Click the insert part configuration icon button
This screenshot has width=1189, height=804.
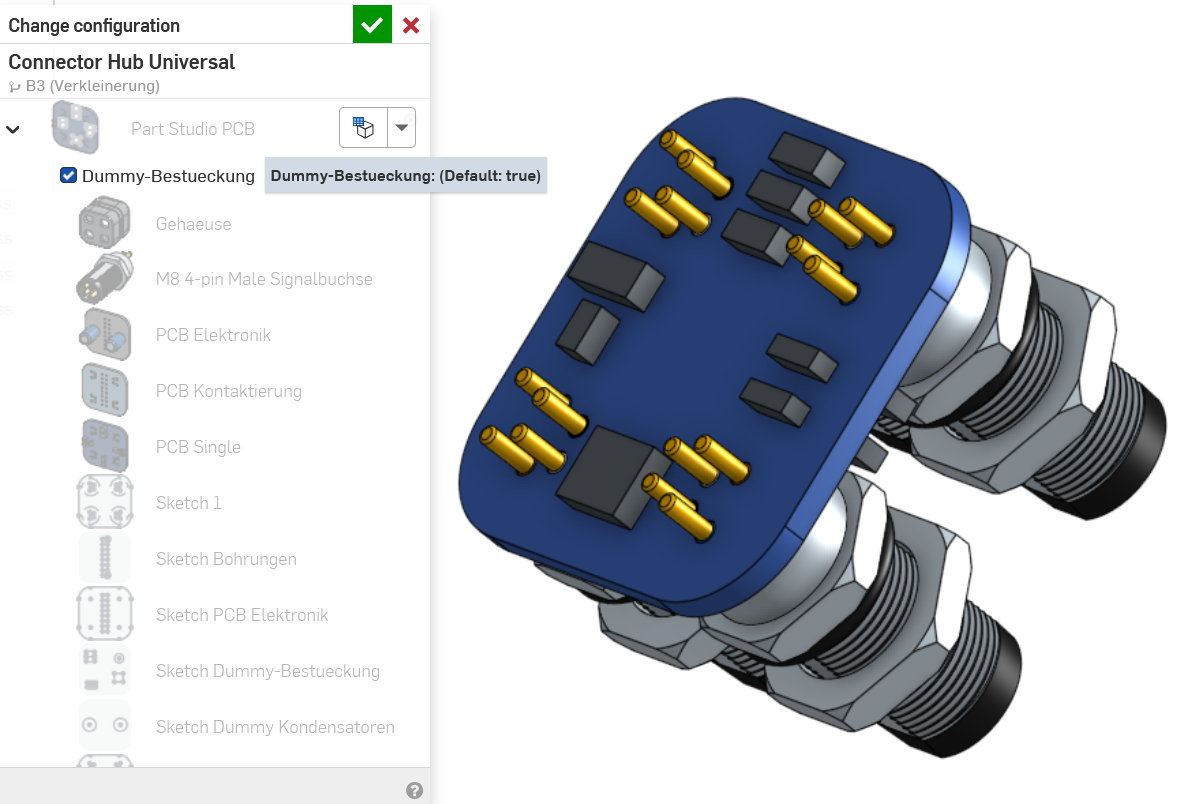click(363, 127)
